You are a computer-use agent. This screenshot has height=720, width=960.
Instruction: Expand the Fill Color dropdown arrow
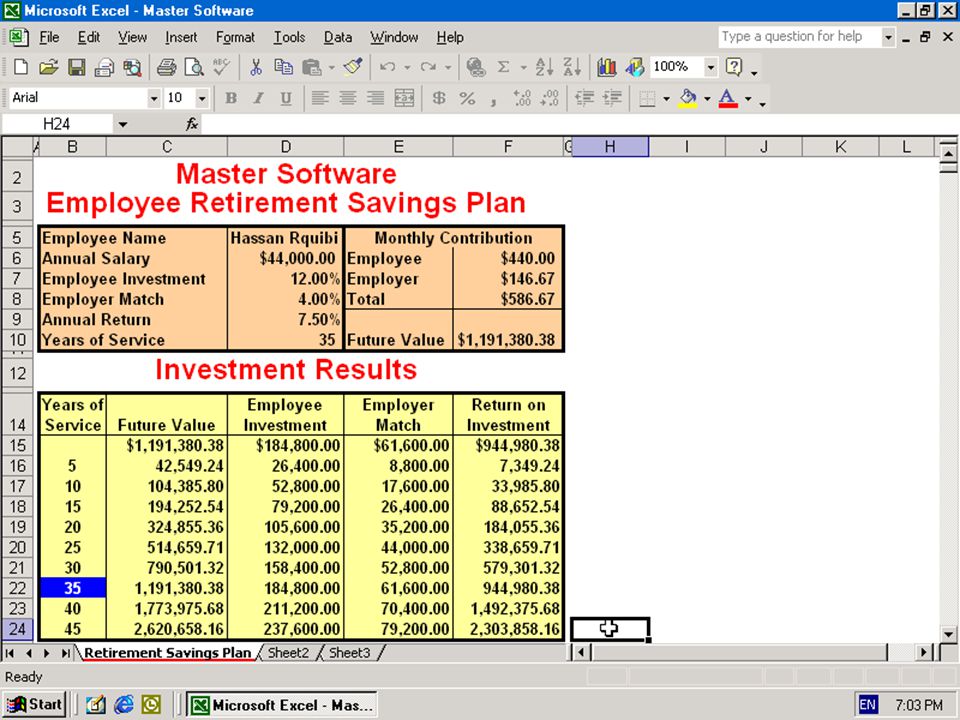pyautogui.click(x=707, y=98)
